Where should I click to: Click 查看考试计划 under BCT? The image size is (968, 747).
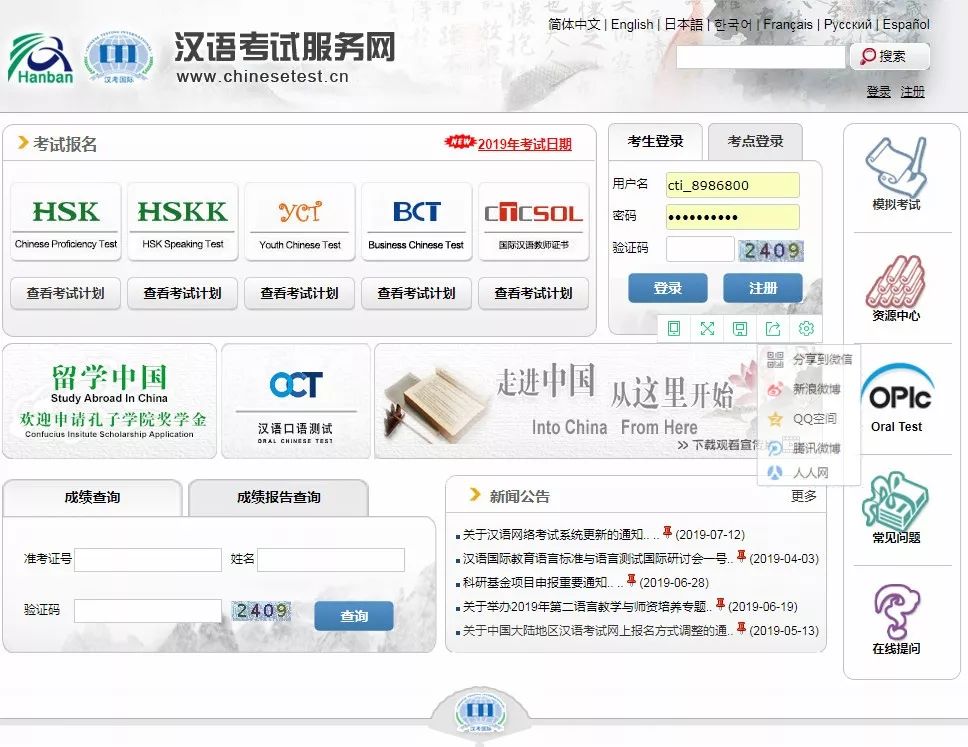[416, 293]
